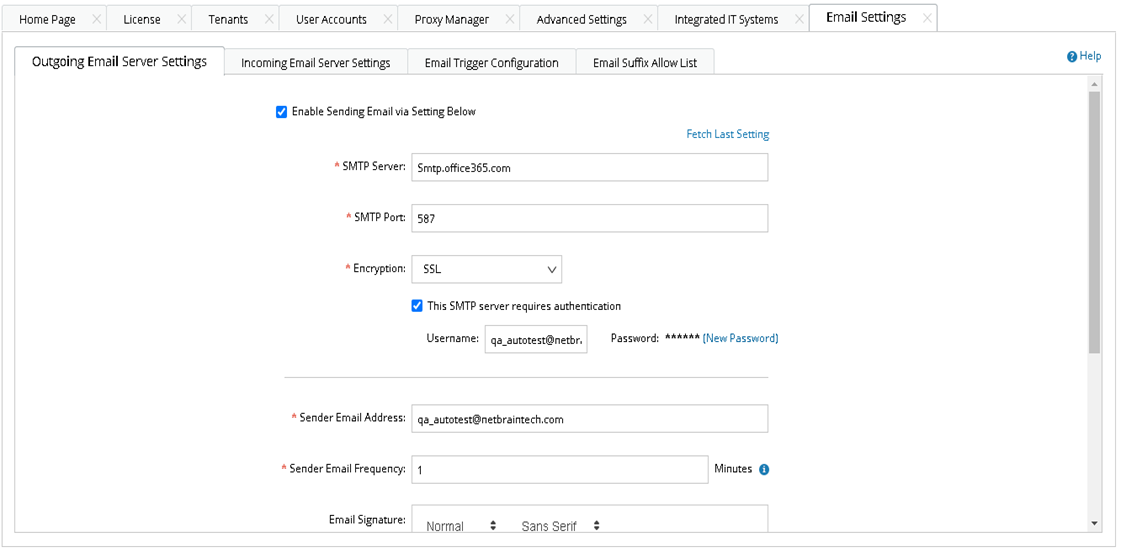Close the Proxy Manager tab

[x=510, y=19]
